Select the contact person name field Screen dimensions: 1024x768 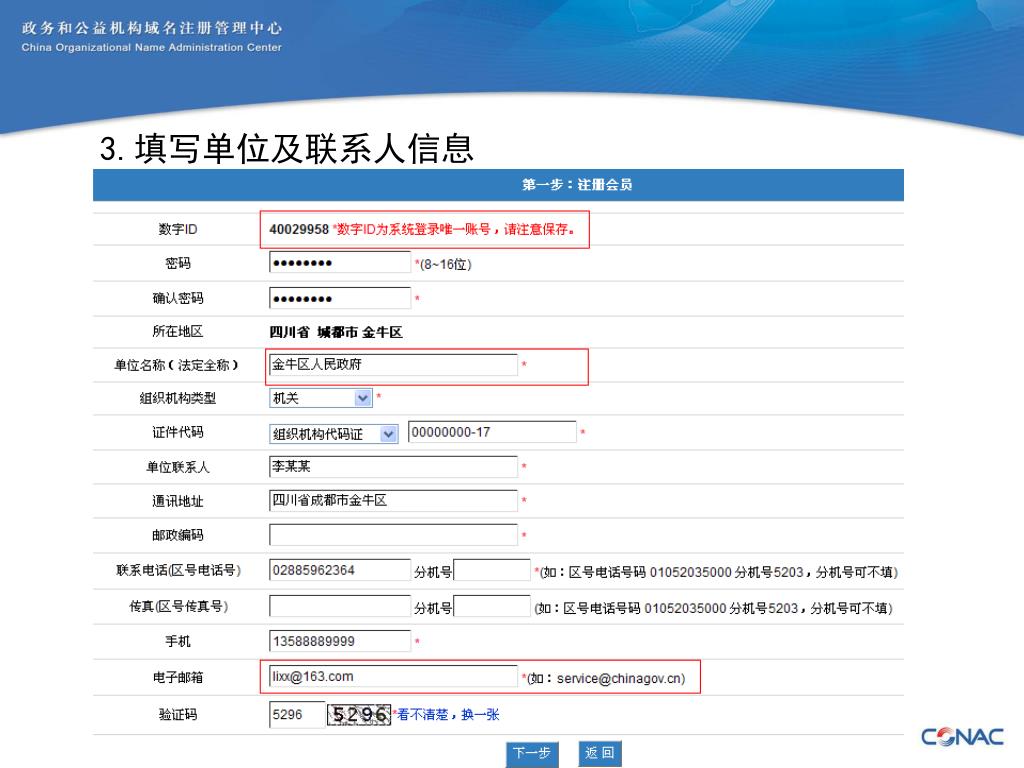(393, 467)
